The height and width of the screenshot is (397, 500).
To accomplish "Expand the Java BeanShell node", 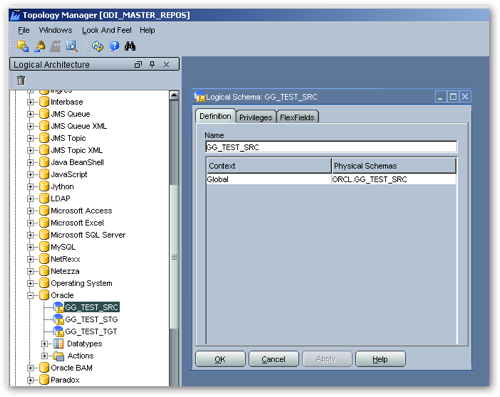I will (31, 162).
